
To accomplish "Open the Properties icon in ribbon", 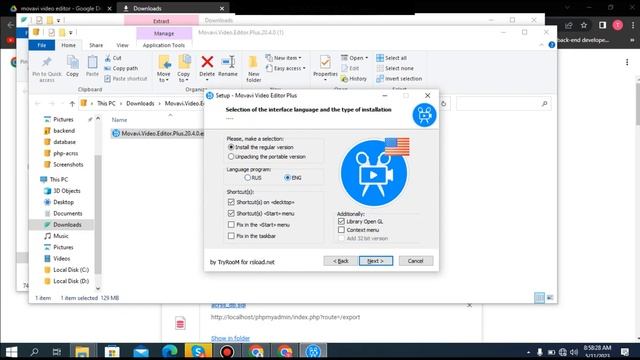I will (325, 62).
